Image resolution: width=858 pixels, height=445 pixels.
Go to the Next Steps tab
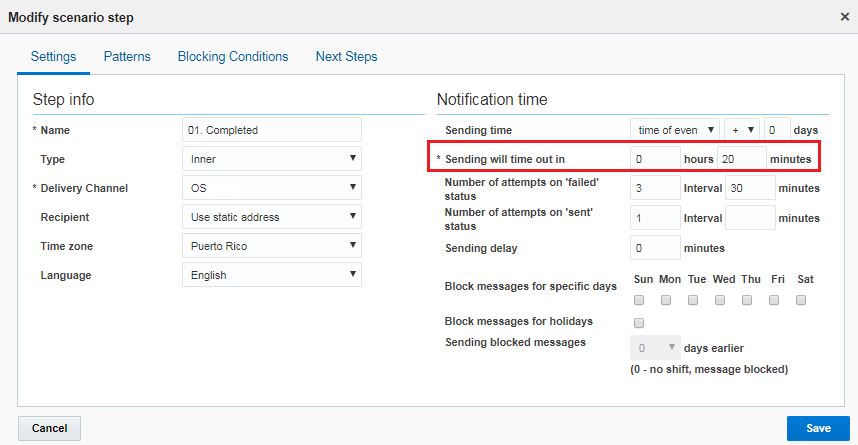pyautogui.click(x=346, y=56)
